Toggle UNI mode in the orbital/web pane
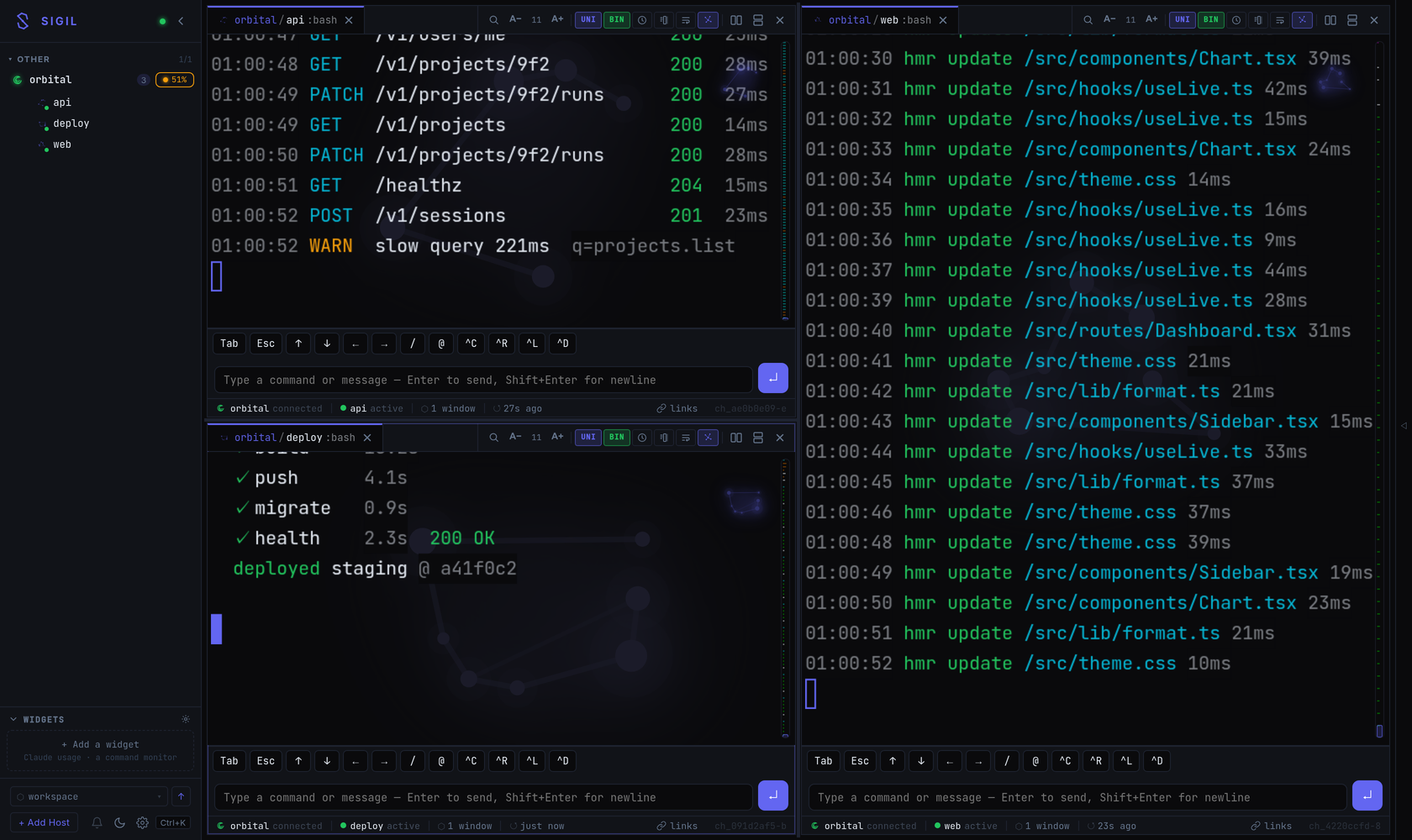 pyautogui.click(x=1183, y=20)
